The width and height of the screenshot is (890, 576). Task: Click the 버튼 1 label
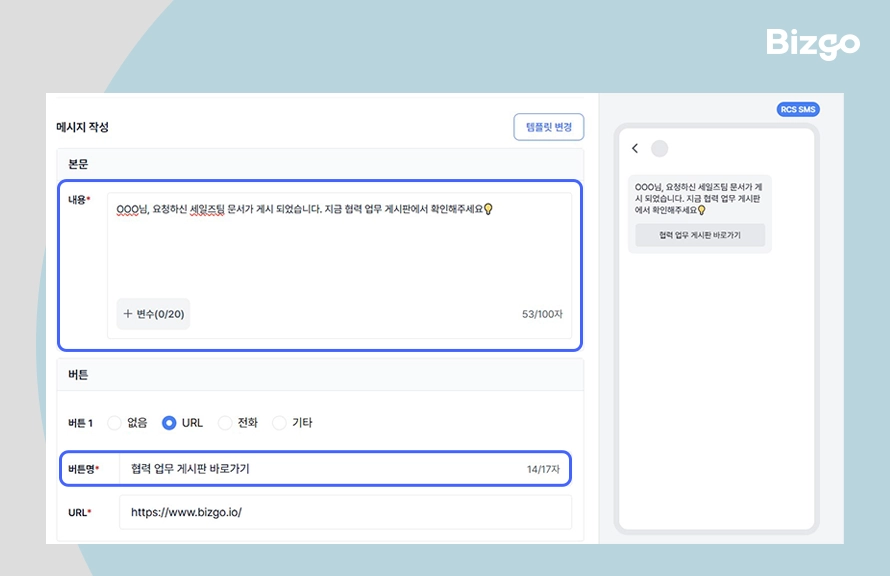tap(81, 423)
